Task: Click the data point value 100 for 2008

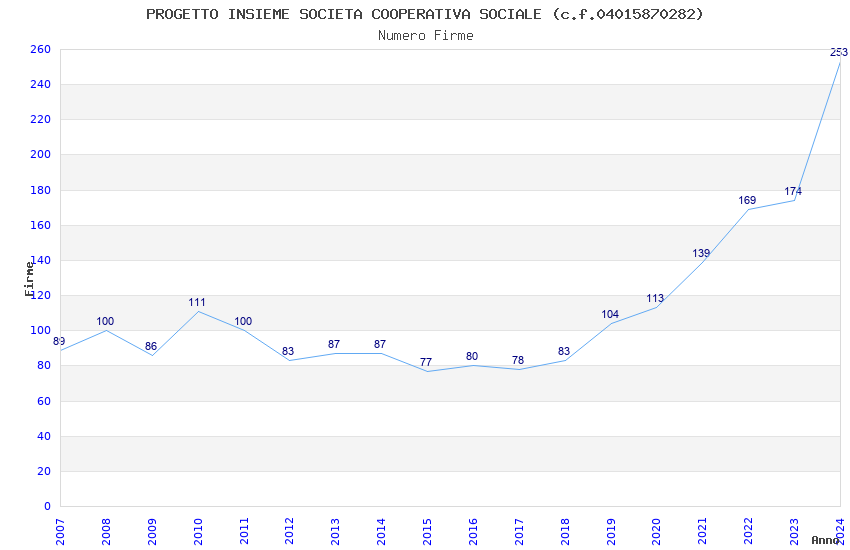Action: click(x=105, y=321)
